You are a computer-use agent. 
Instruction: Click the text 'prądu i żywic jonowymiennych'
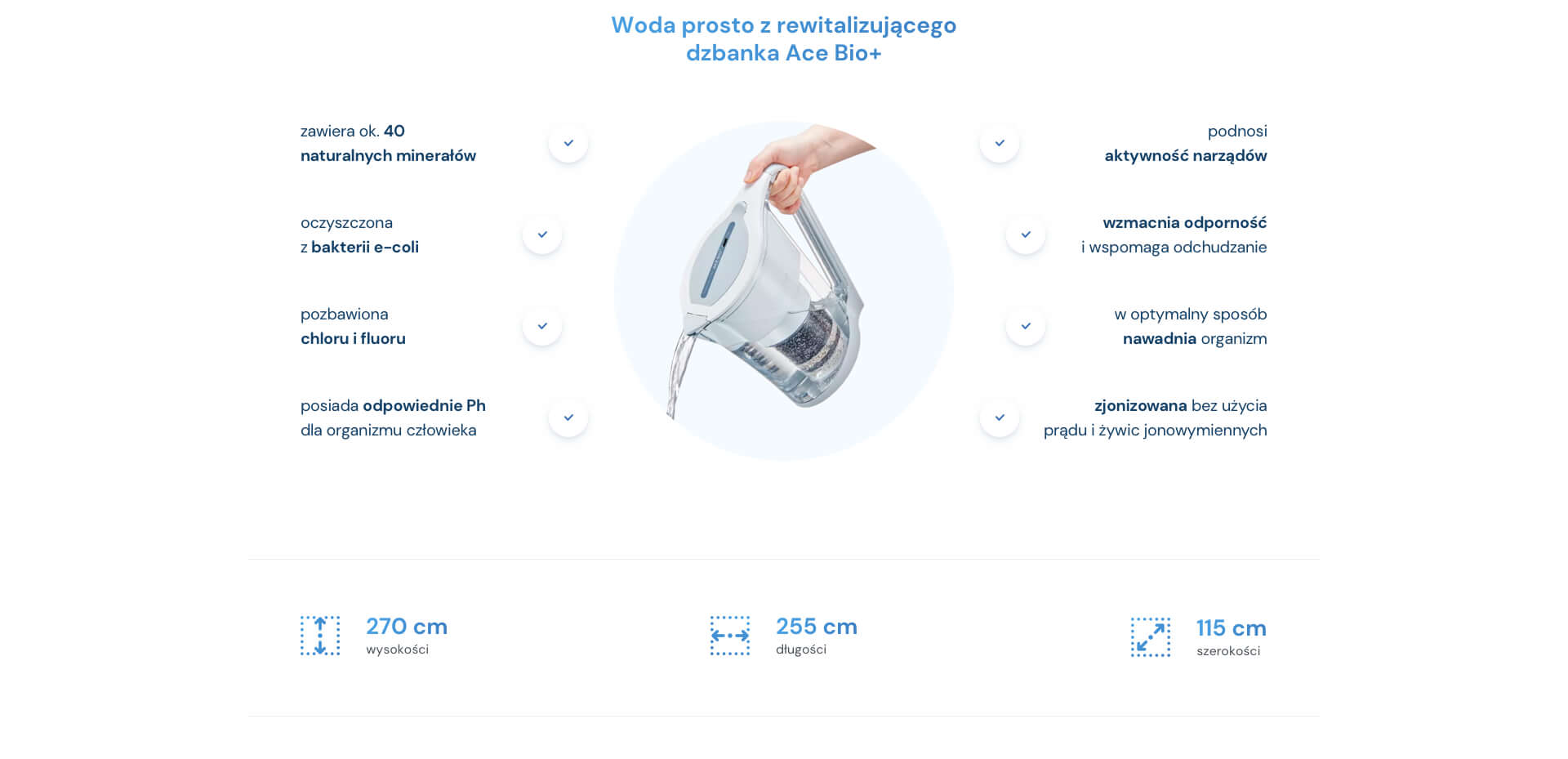[1155, 430]
